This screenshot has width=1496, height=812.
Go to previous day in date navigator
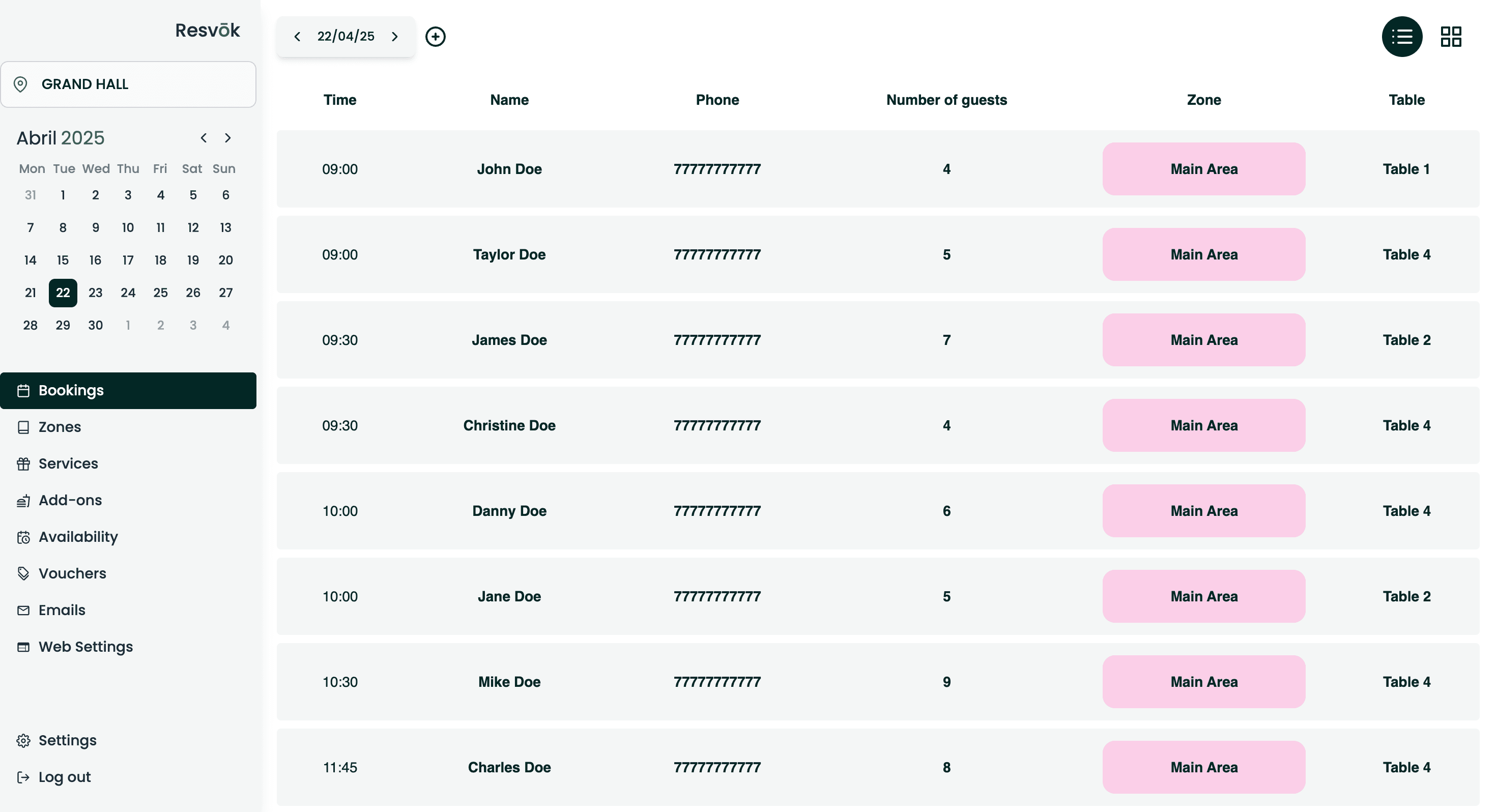297,37
